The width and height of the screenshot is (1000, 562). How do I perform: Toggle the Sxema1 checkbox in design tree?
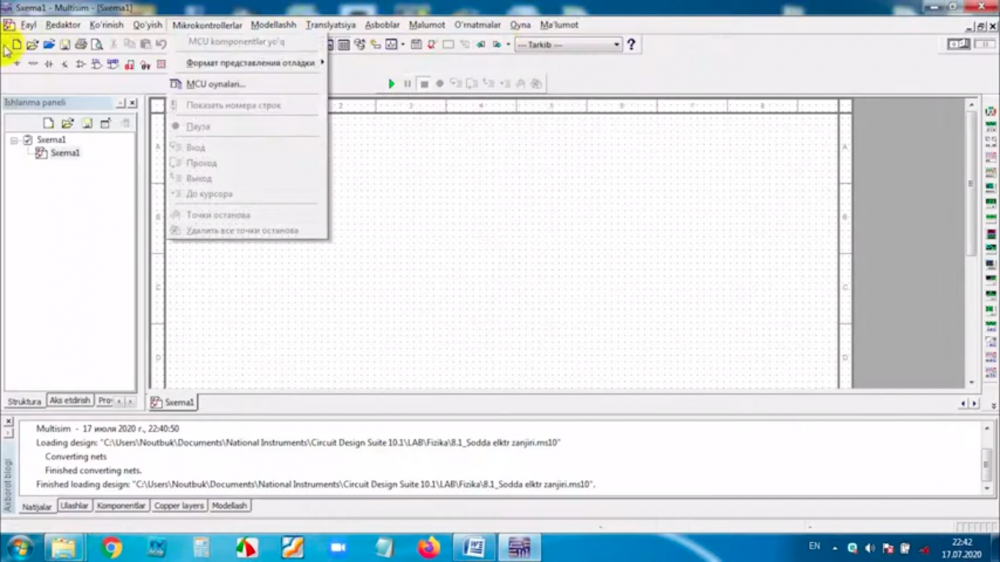click(x=27, y=140)
